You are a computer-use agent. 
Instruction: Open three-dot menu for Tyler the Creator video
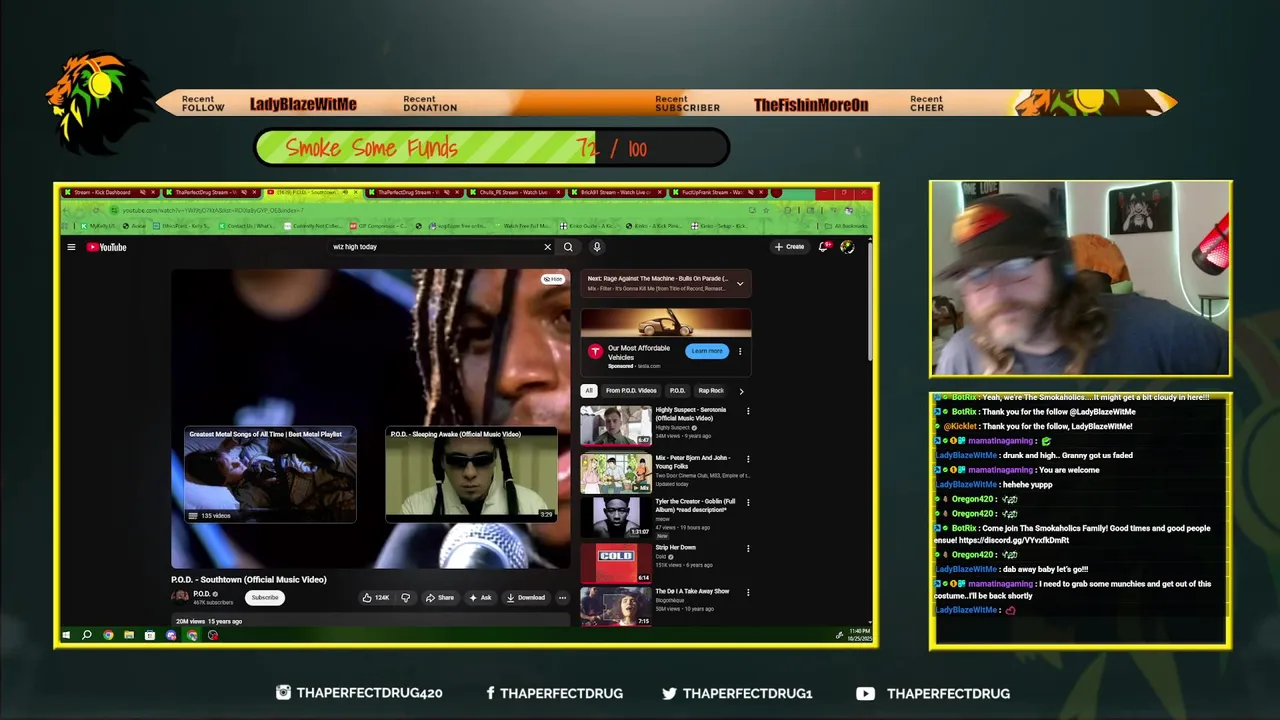748,503
